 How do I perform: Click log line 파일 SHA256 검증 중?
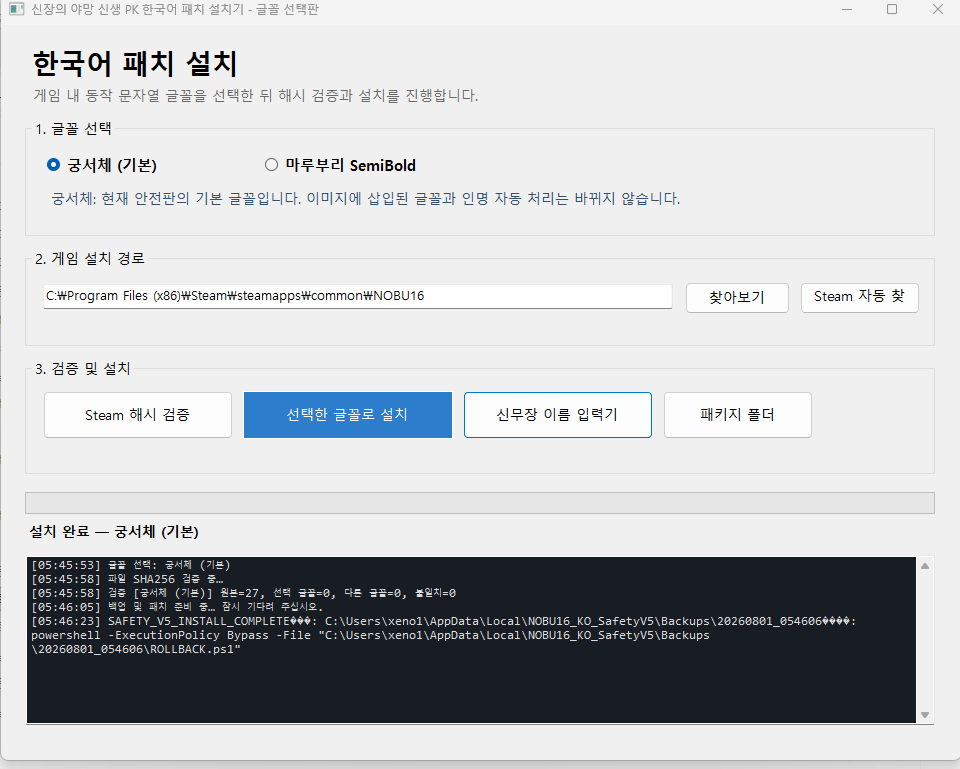click(127, 579)
